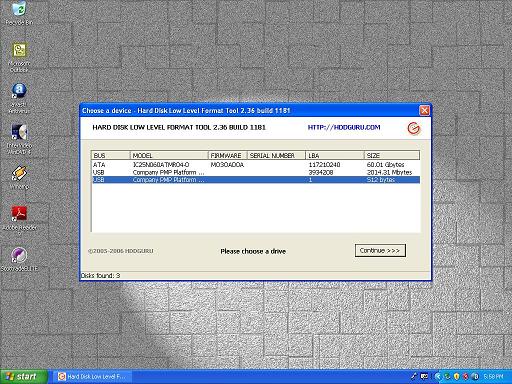Select the USB drive with 2014.31 Mbytes
Screen dimensions: 512x384
(256, 172)
